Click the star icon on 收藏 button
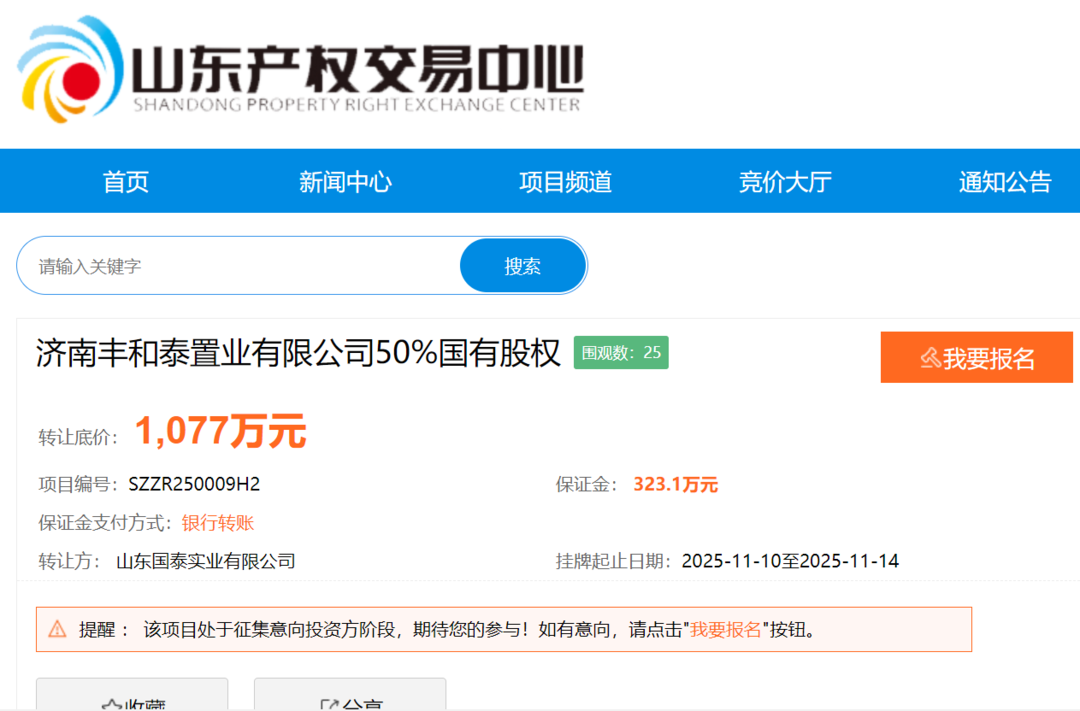This screenshot has width=1080, height=711. 111,704
